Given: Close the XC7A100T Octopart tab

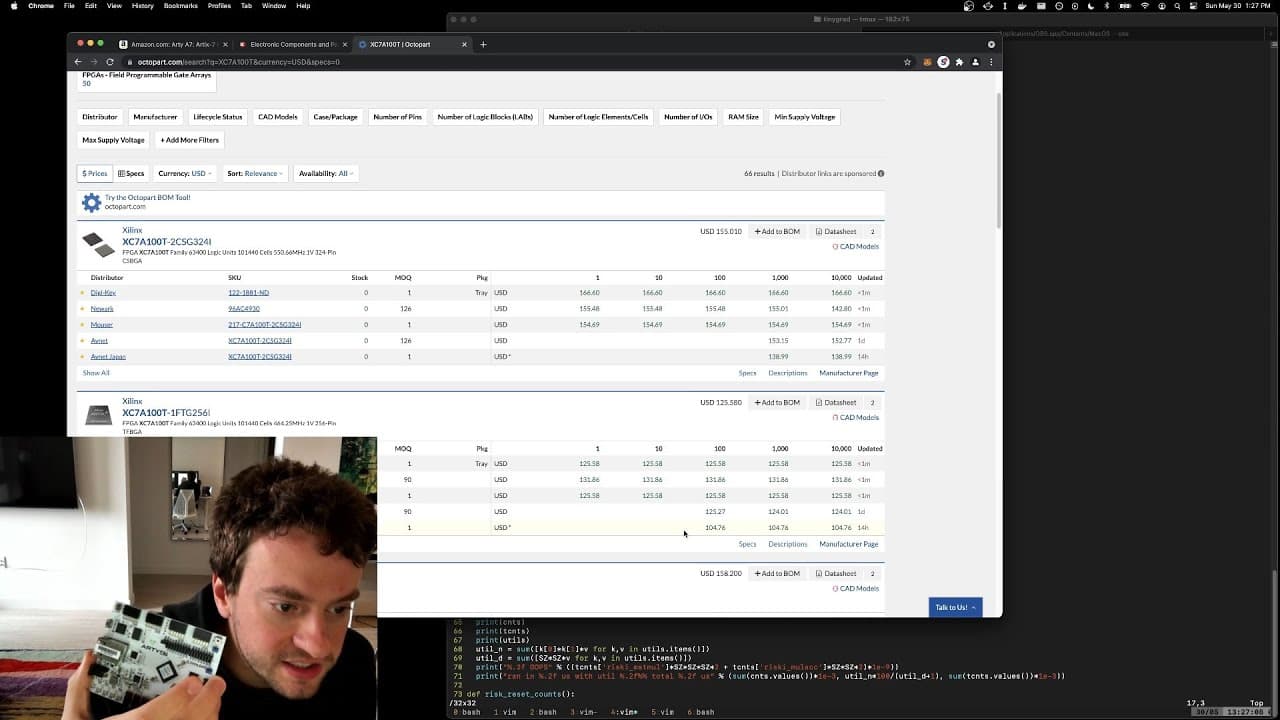Looking at the screenshot, I should coord(465,44).
